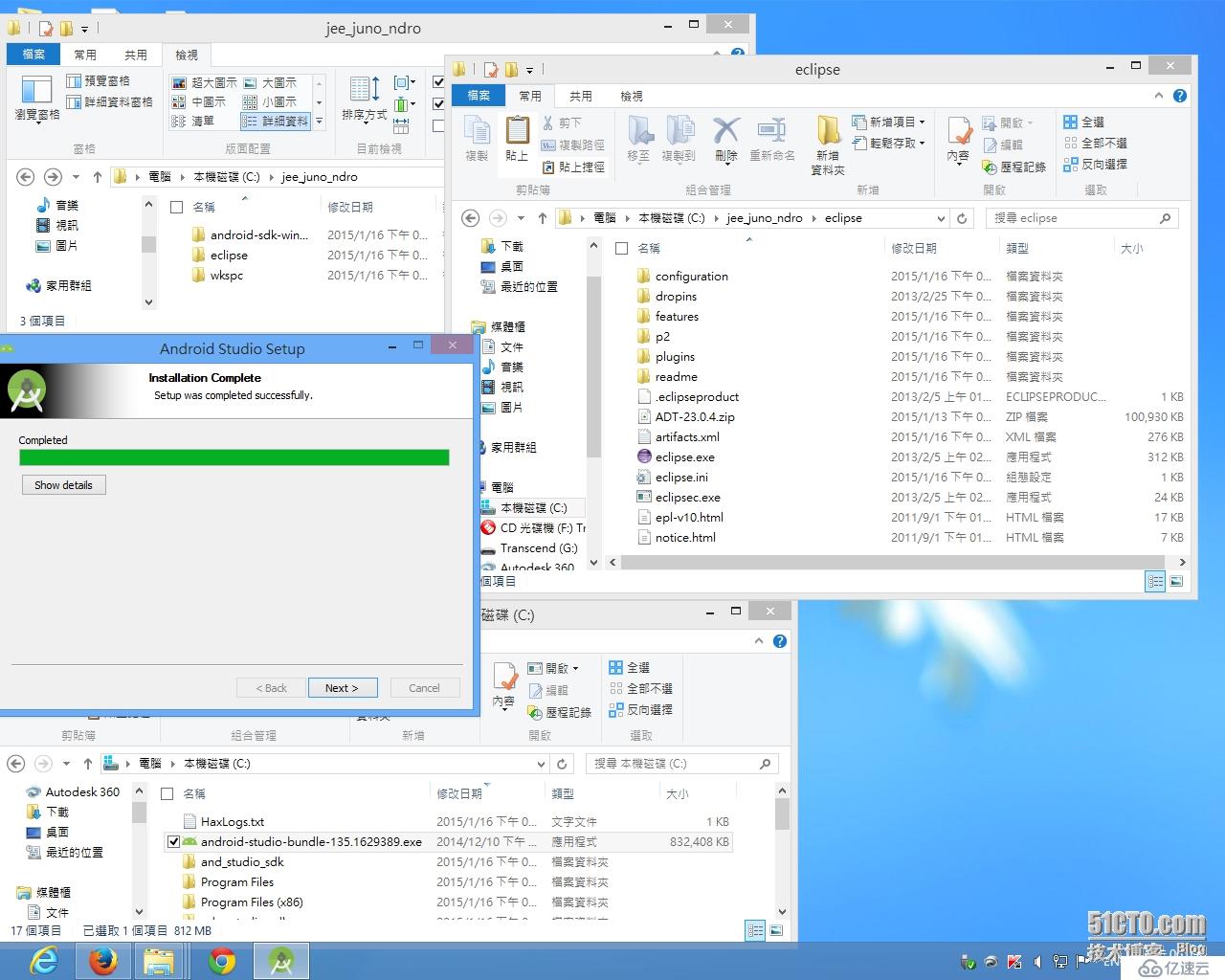This screenshot has width=1225, height=980.
Task: Click vertical scrollbar of C: drive file list
Action: coord(782,814)
